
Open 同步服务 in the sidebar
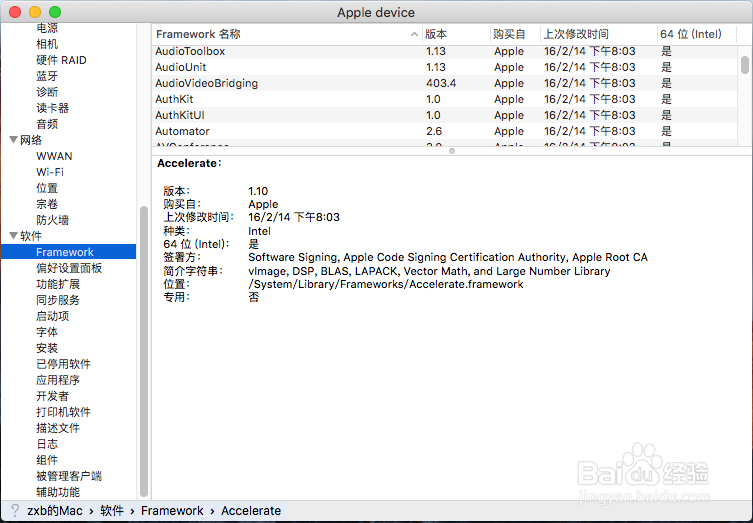[58, 300]
